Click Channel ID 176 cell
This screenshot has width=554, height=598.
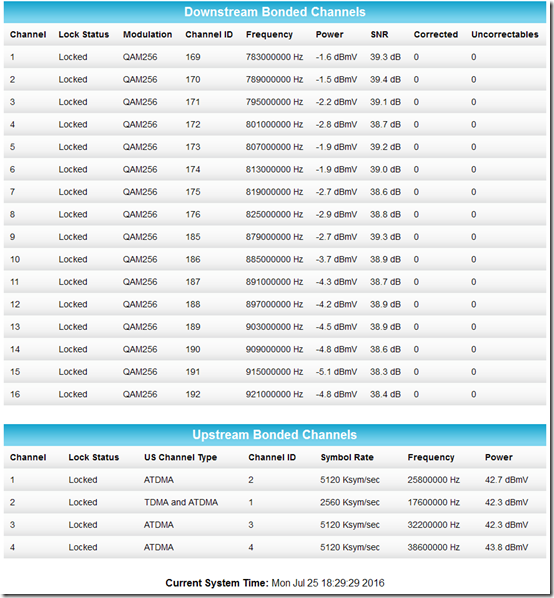click(193, 215)
